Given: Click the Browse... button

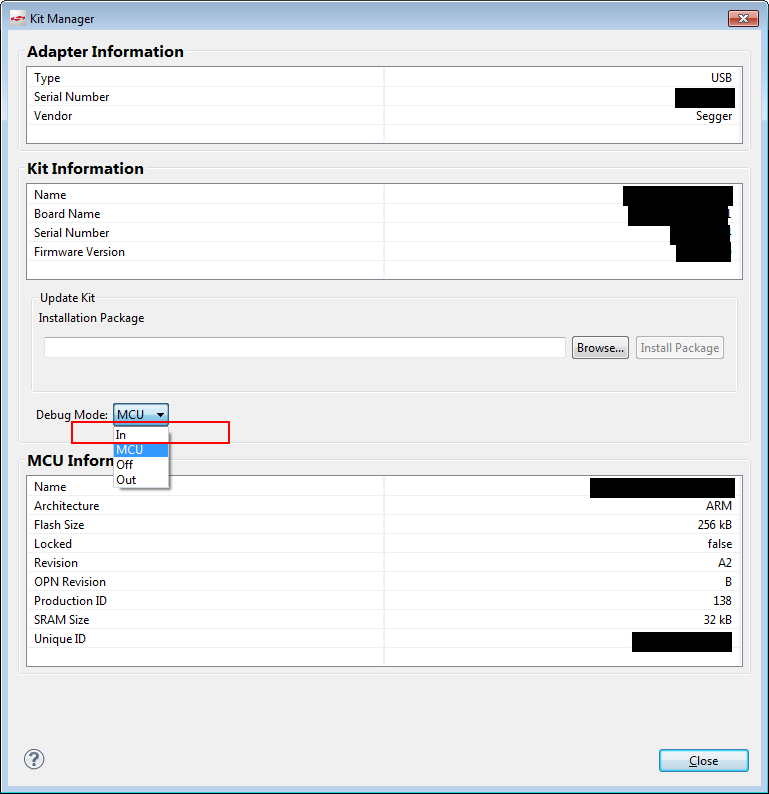Looking at the screenshot, I should click(x=600, y=348).
